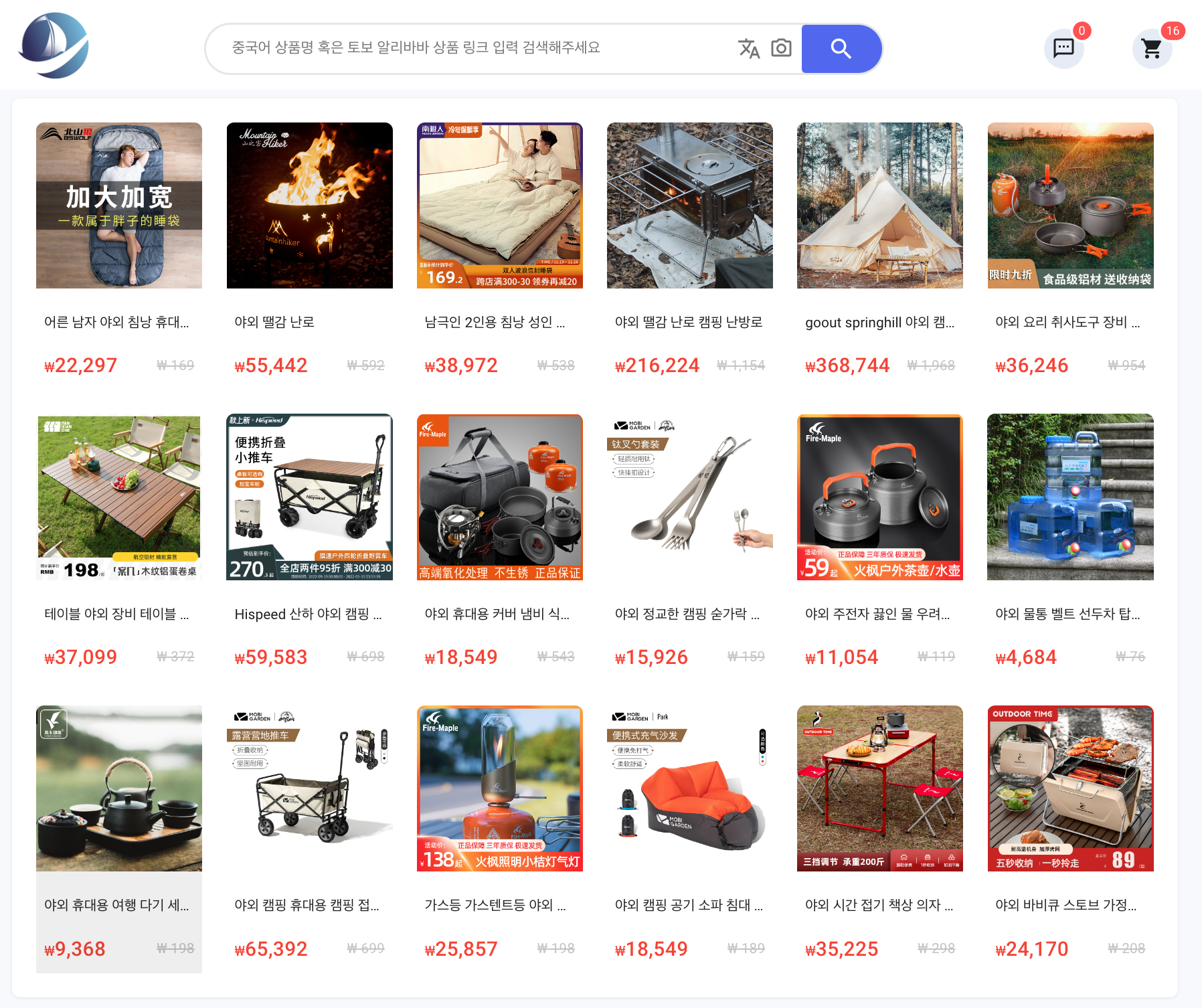Click the titanium spoon and fork product image
1202x1008 pixels.
click(x=690, y=497)
